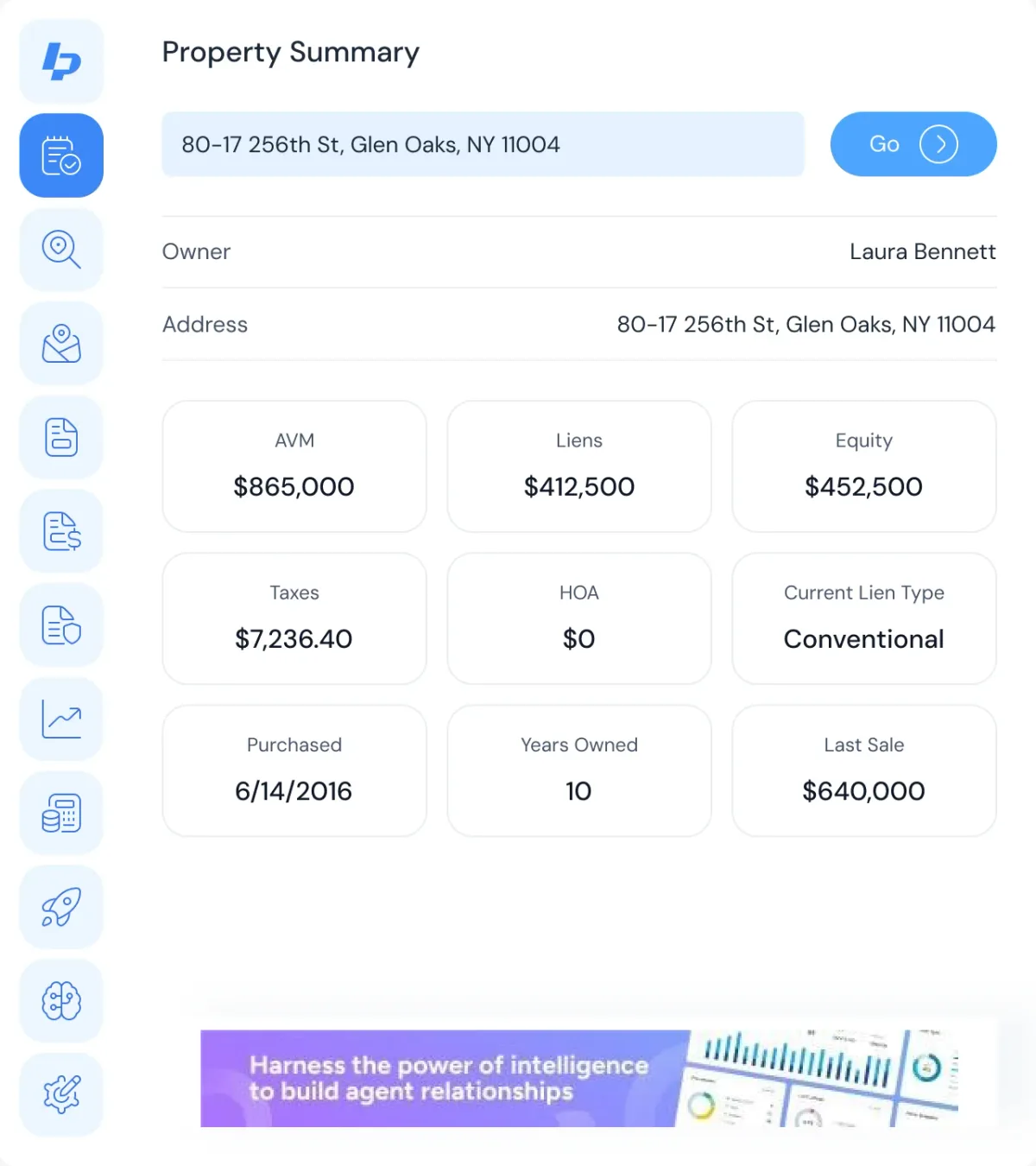1036x1166 pixels.
Task: Open the calculator with coins icon
Action: click(61, 814)
